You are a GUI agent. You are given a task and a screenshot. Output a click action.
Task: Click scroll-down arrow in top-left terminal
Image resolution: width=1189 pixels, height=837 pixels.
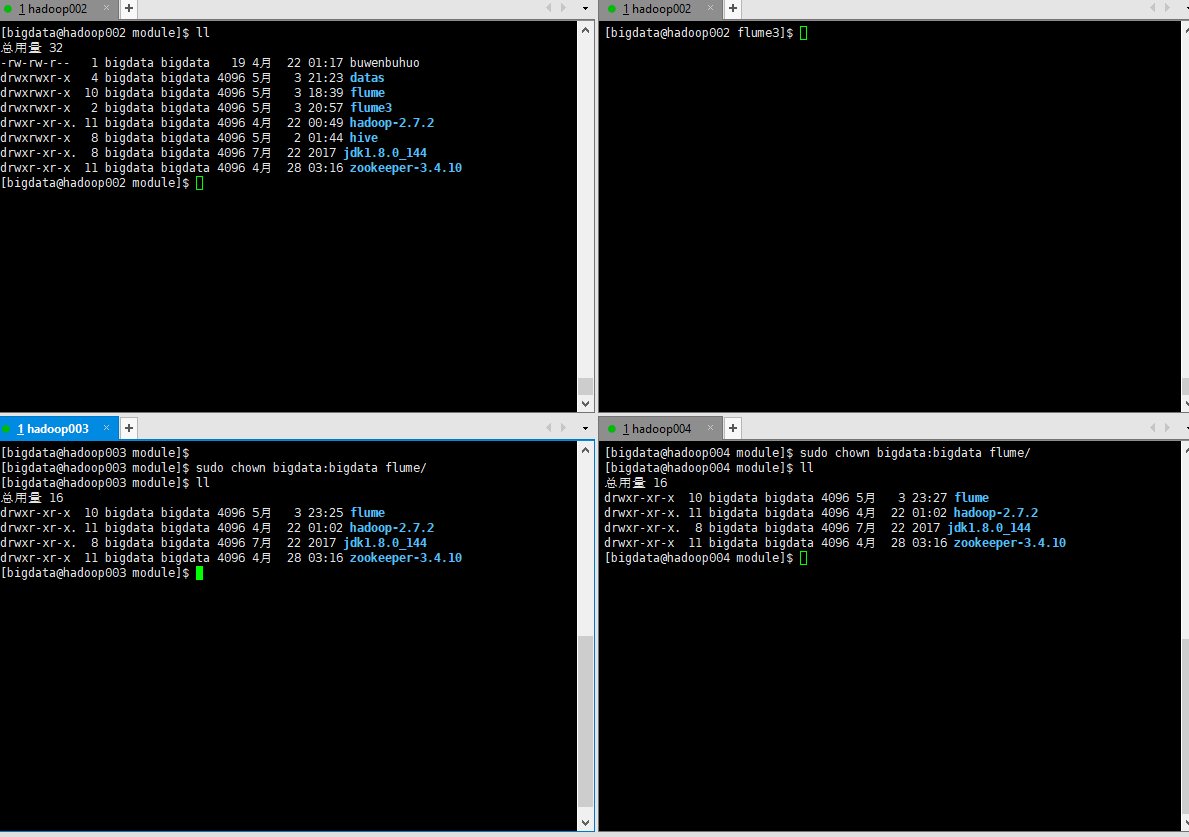[x=585, y=403]
